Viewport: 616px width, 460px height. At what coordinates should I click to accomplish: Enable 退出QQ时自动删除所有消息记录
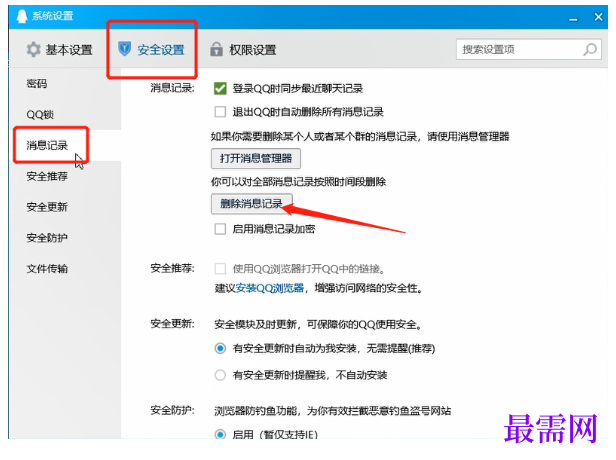(220, 112)
